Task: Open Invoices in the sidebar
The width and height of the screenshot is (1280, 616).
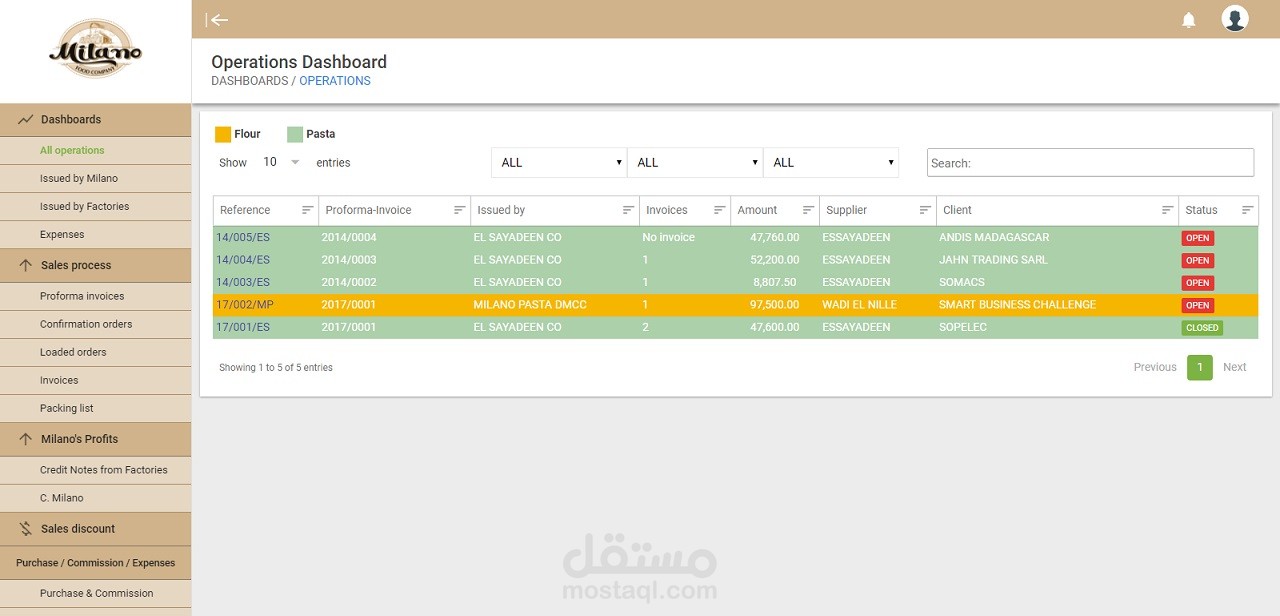Action: point(96,381)
